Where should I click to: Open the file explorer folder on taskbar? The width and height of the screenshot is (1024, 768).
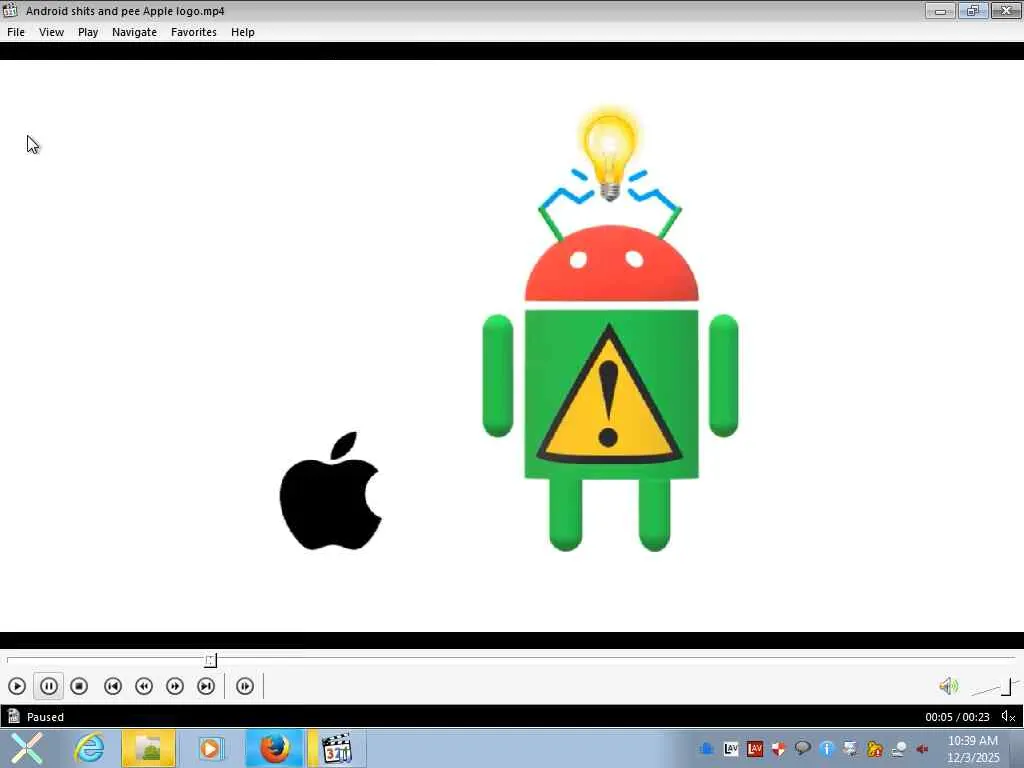coord(149,748)
